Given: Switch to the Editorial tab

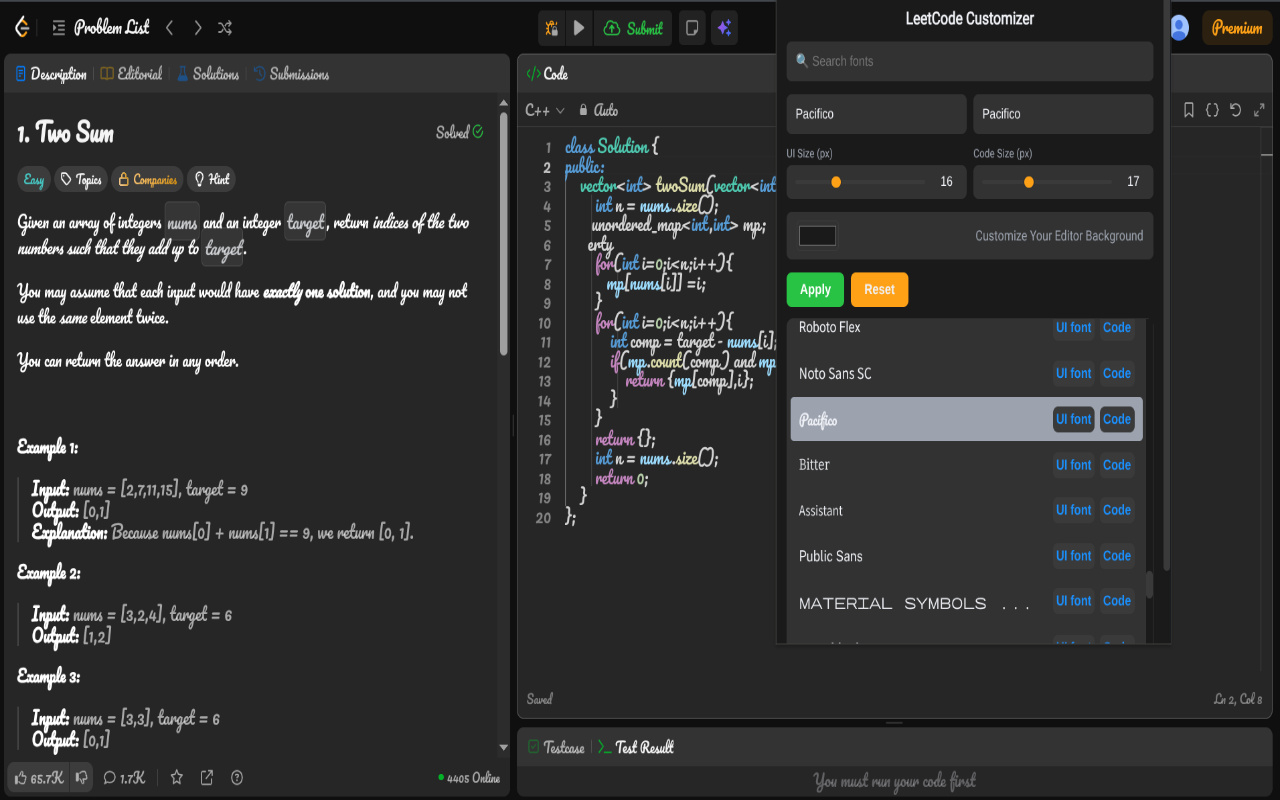Looking at the screenshot, I should [131, 74].
